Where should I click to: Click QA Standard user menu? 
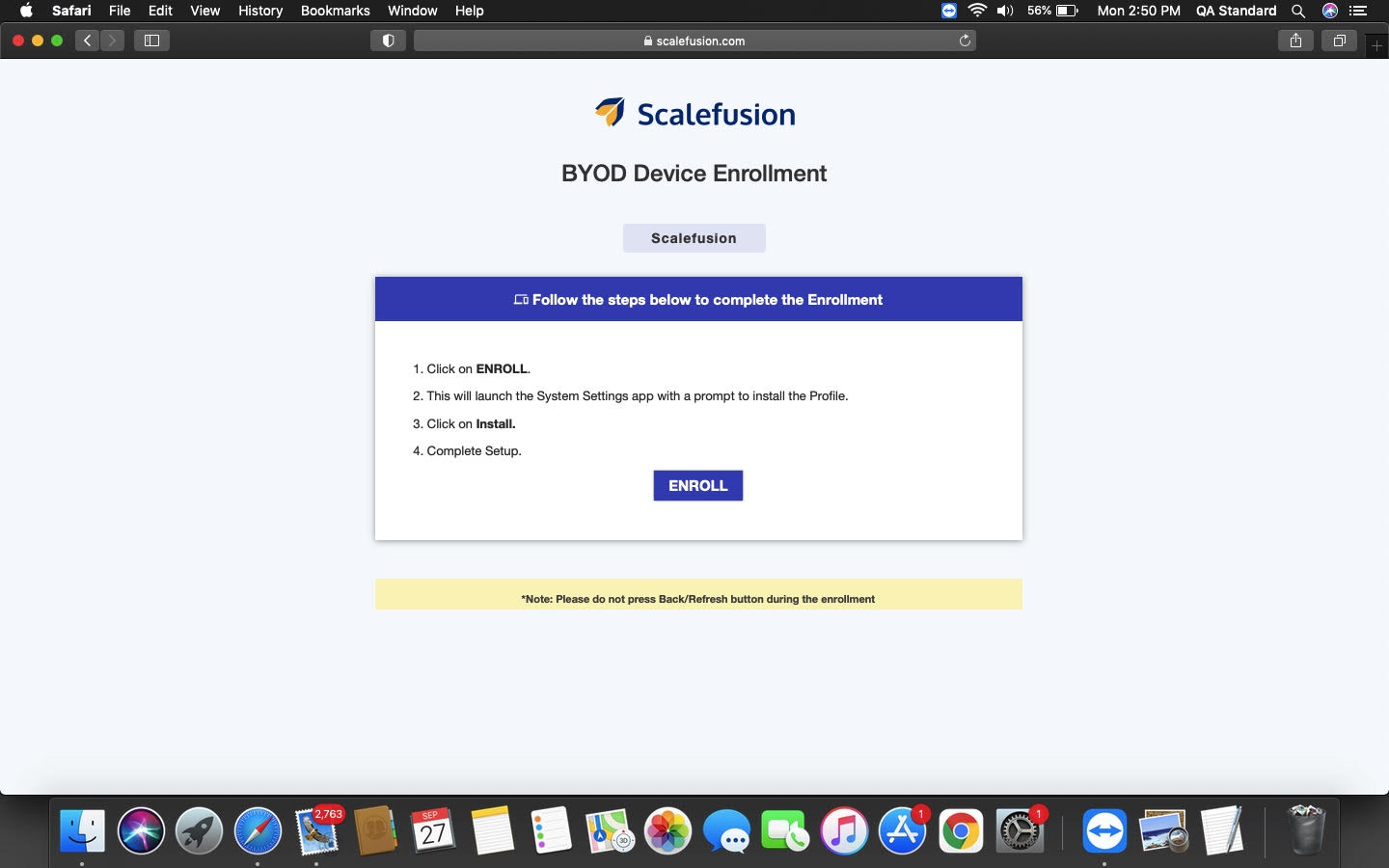click(x=1236, y=11)
